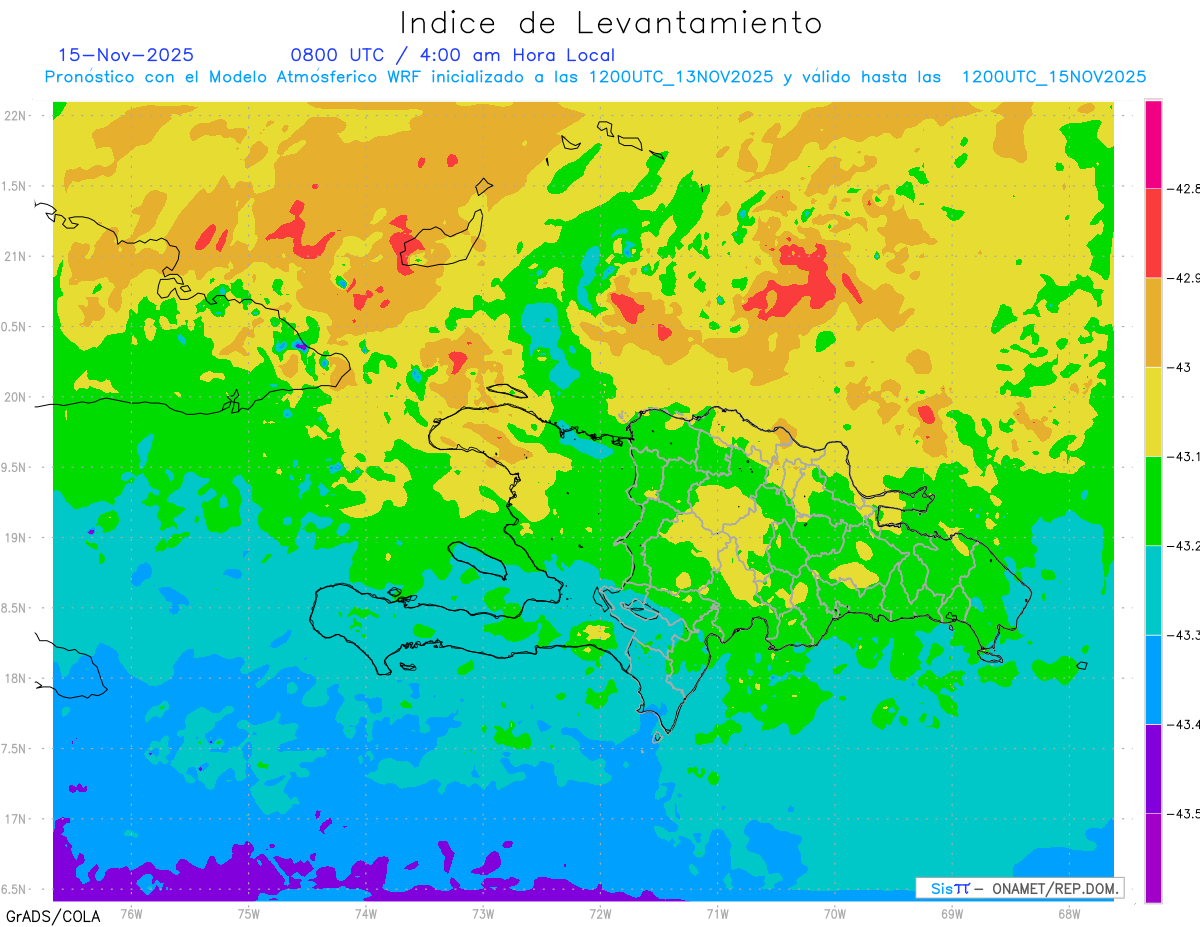Click the 17N latitude label
1200x927 pixels.
pyautogui.click(x=16, y=819)
